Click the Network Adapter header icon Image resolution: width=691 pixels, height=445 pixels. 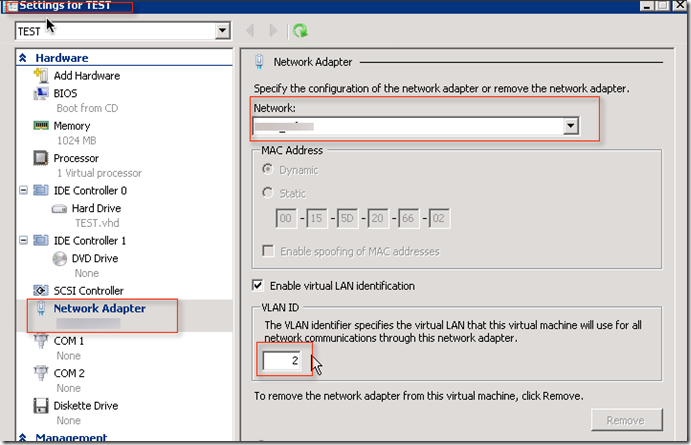(x=259, y=62)
